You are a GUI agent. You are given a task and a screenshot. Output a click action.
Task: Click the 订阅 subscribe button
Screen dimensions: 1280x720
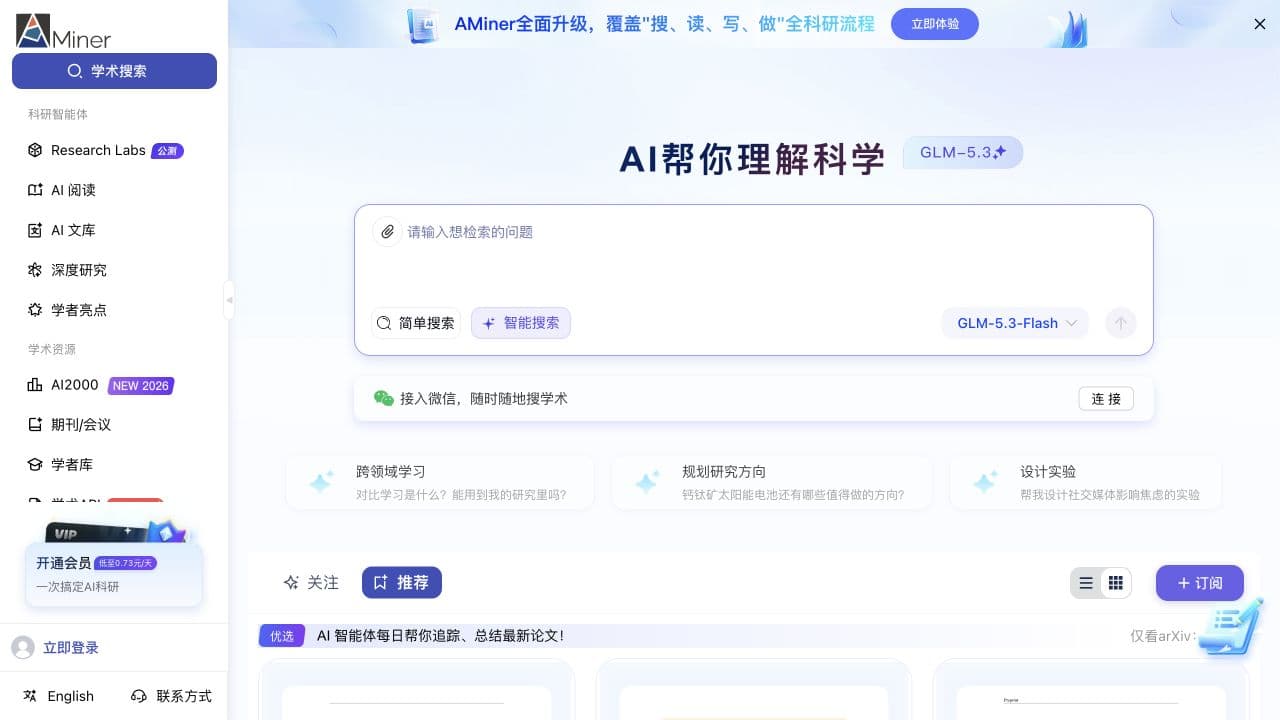tap(1200, 583)
